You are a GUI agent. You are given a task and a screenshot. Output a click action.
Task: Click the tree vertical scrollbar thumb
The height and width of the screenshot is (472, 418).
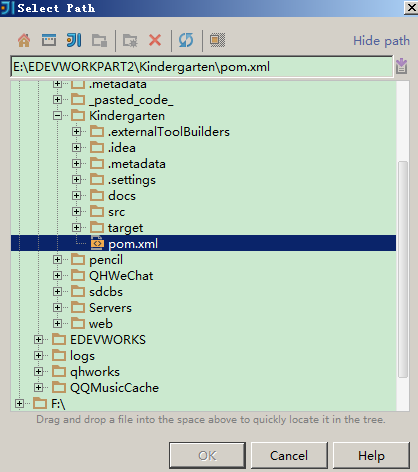(403, 269)
